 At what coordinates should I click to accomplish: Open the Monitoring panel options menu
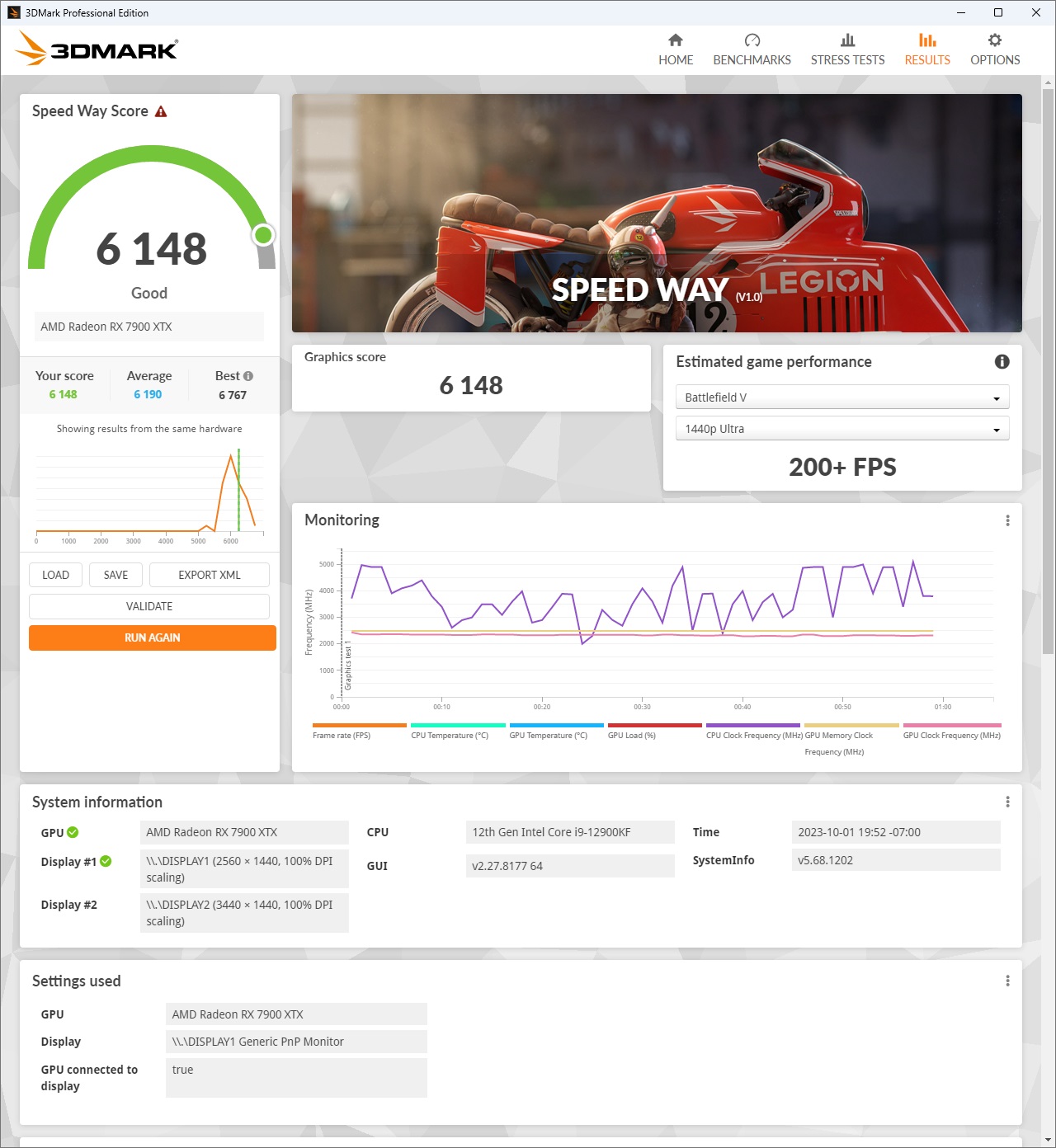click(1007, 520)
